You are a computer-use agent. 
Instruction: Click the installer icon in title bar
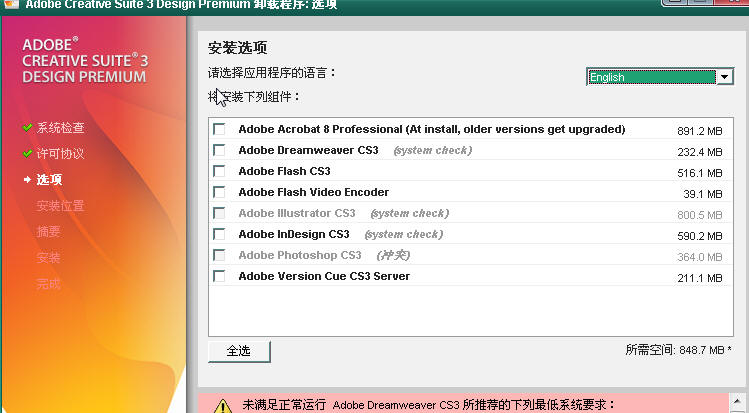point(11,4)
